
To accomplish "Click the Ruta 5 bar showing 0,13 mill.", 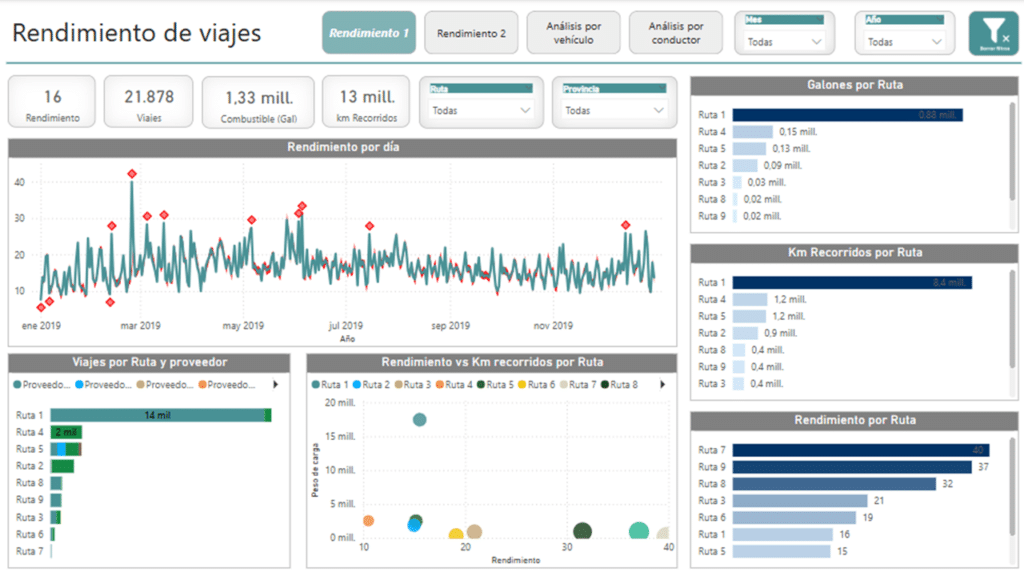I will click(x=749, y=149).
